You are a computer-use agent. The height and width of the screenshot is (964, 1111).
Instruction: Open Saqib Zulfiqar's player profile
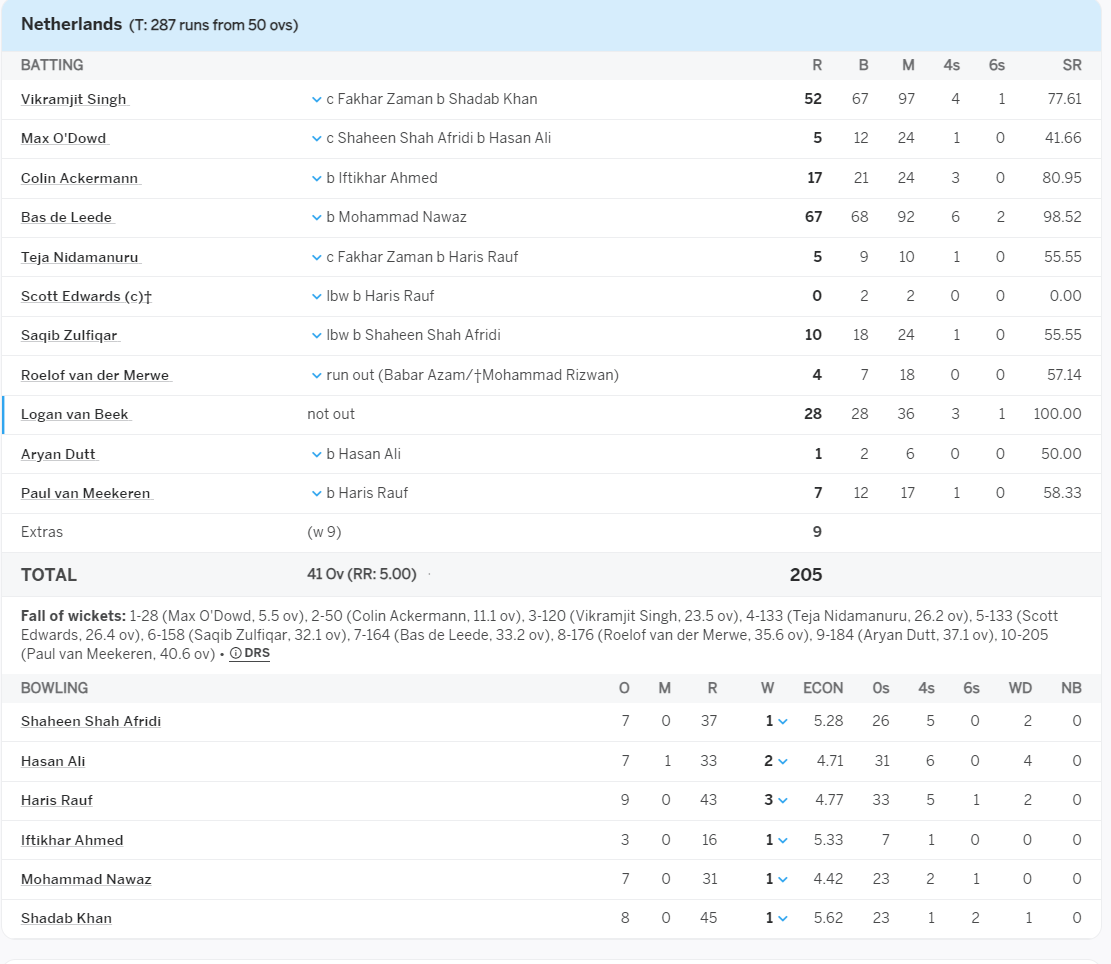(x=70, y=335)
